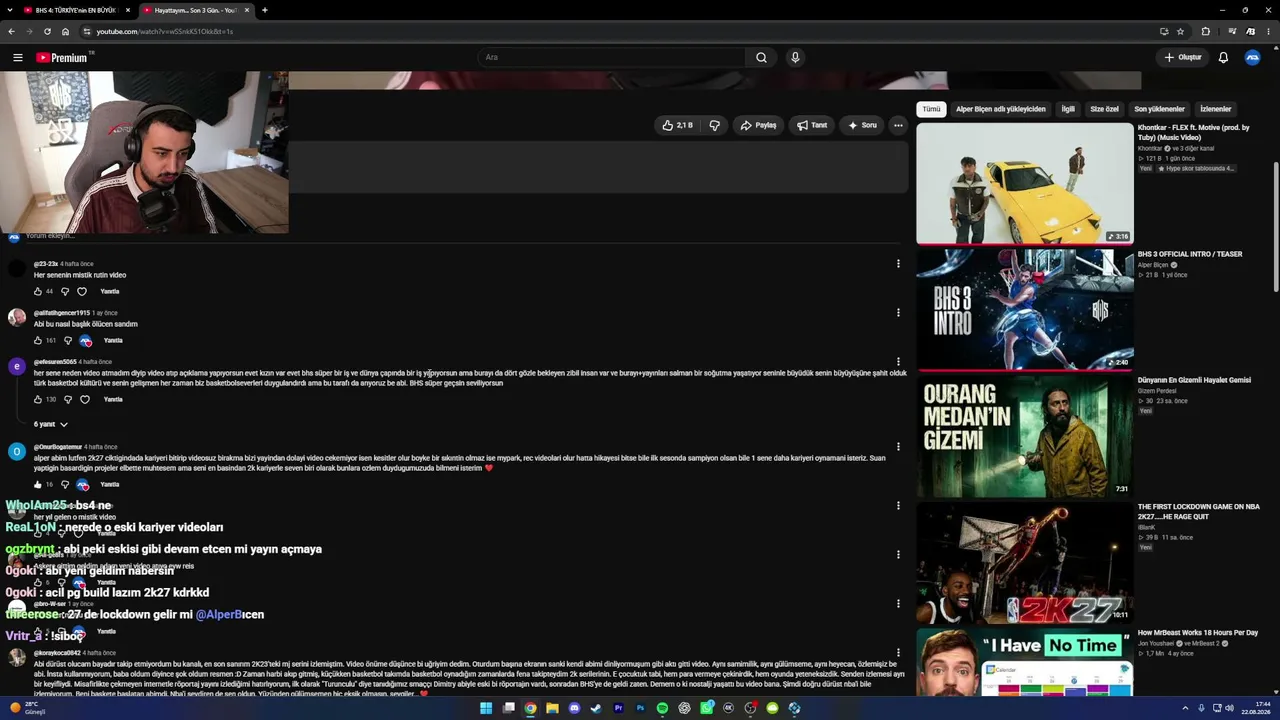Dislike the video
The width and height of the screenshot is (1280, 720).
714,125
